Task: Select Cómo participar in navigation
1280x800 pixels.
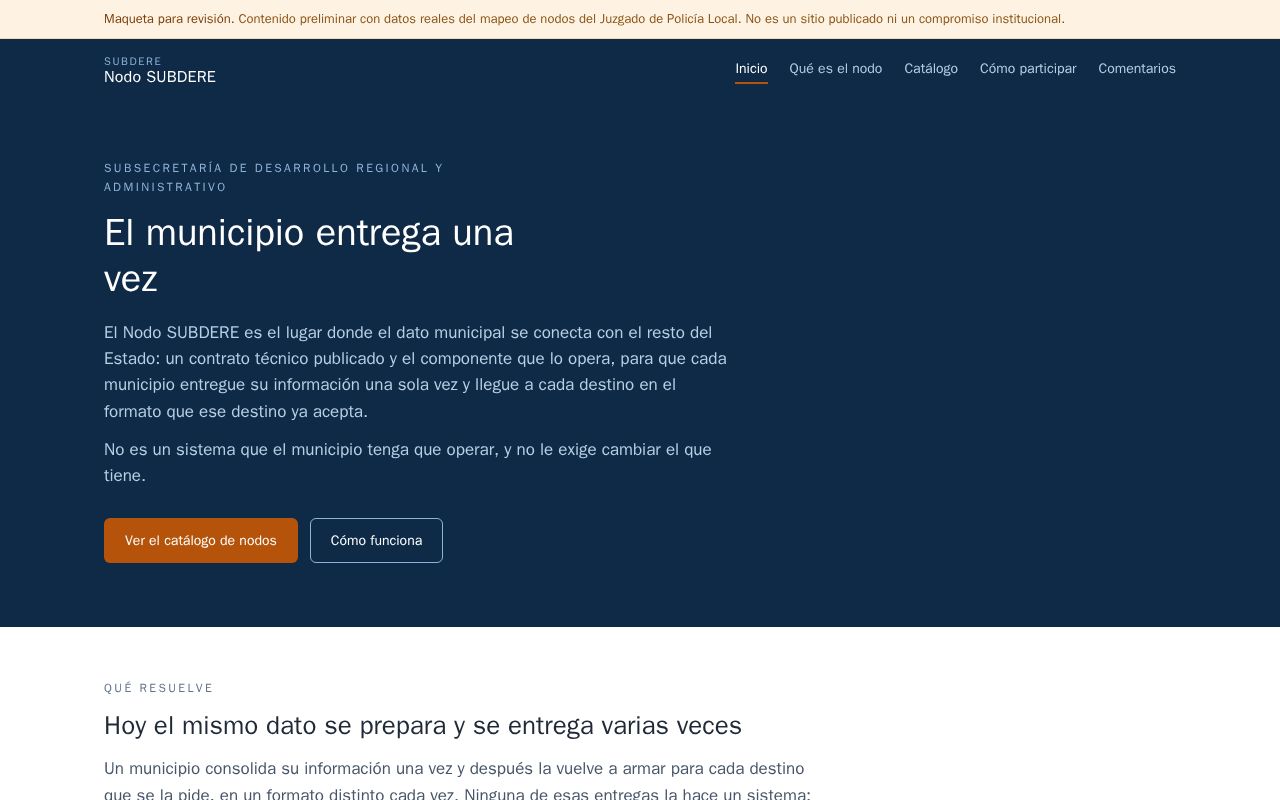Action: coord(1028,69)
